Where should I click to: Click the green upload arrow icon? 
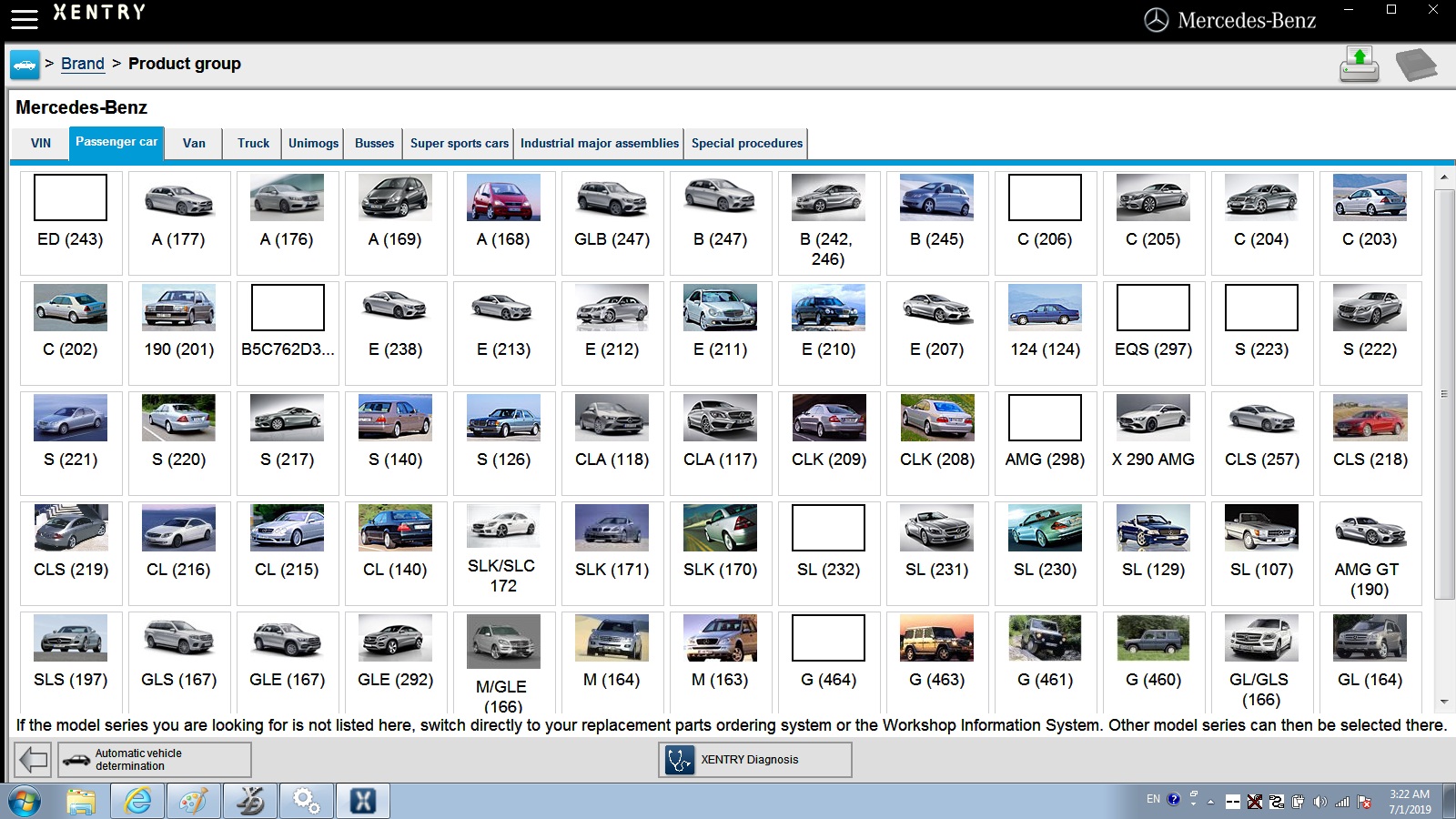point(1359,65)
